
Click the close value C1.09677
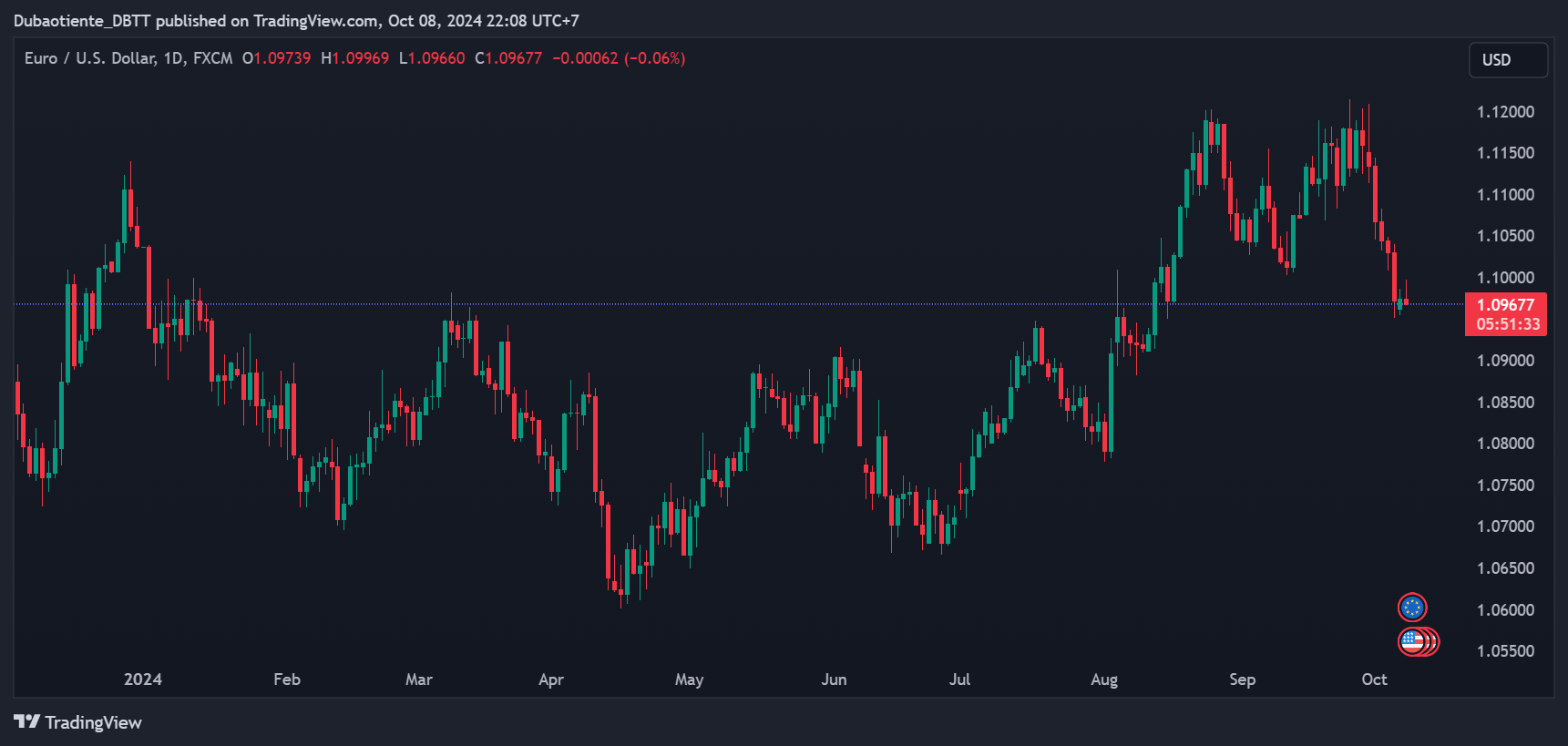[508, 58]
